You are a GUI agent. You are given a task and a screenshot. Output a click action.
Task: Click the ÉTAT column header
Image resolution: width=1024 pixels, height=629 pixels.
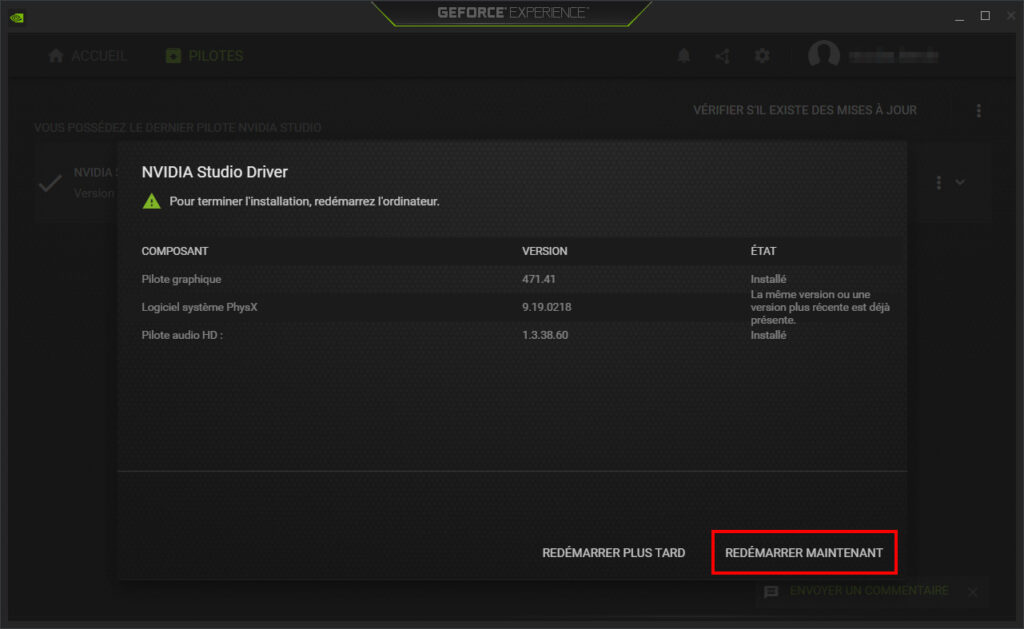[763, 251]
